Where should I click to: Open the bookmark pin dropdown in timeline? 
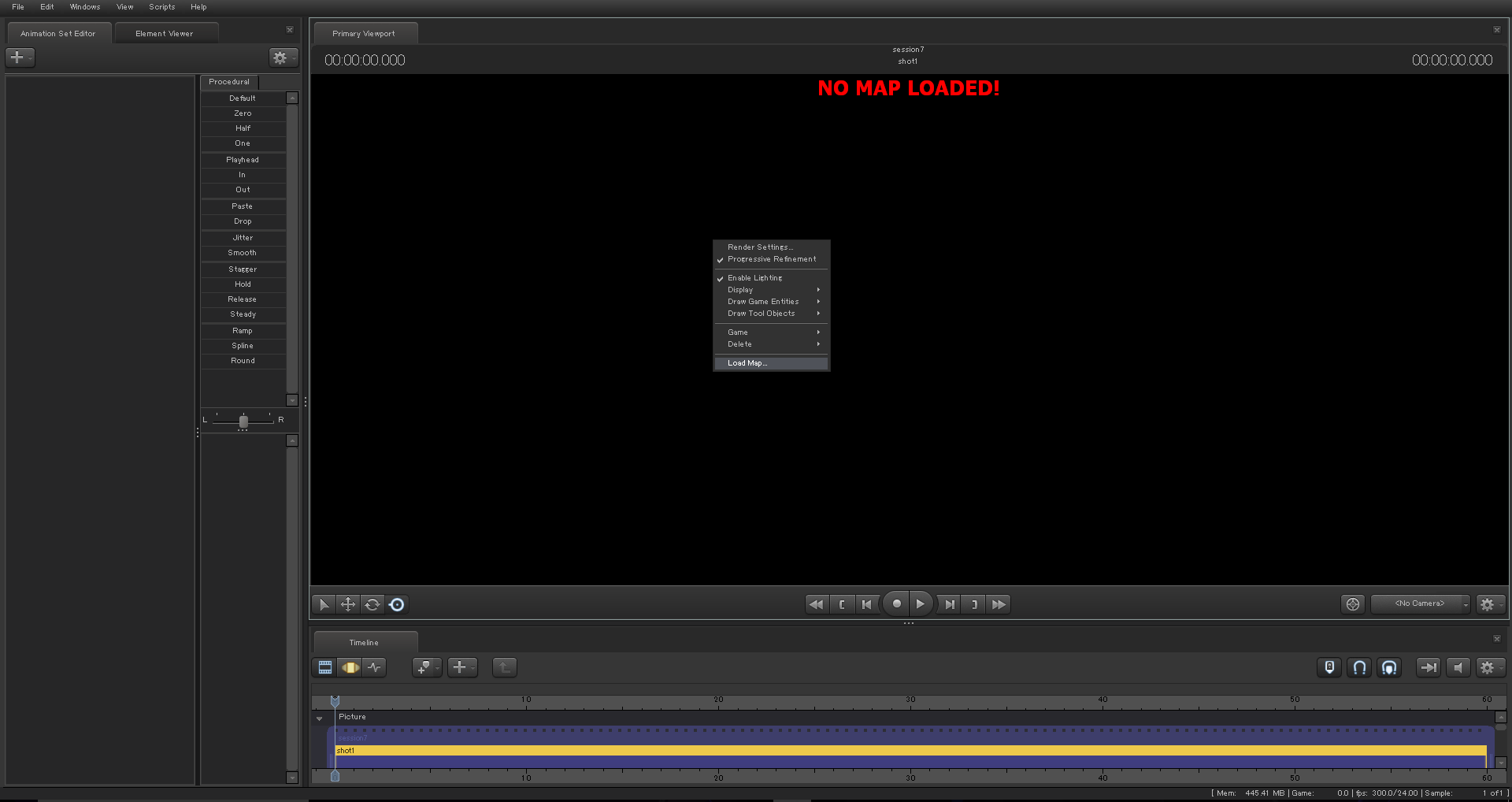coord(427,667)
